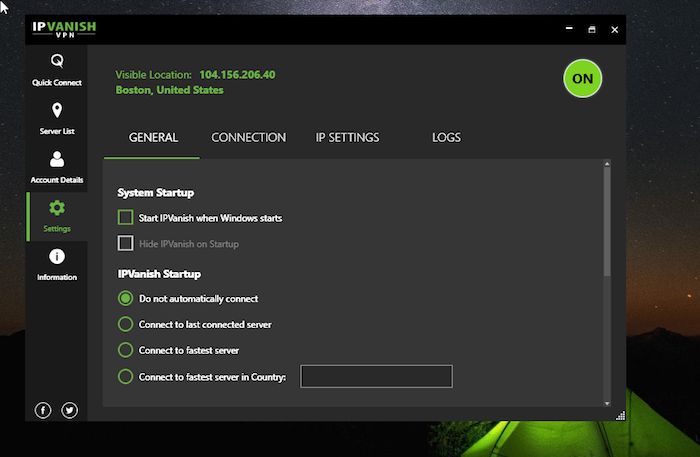The height and width of the screenshot is (457, 700).
Task: Click the Boston, United States location text
Action: pos(170,90)
